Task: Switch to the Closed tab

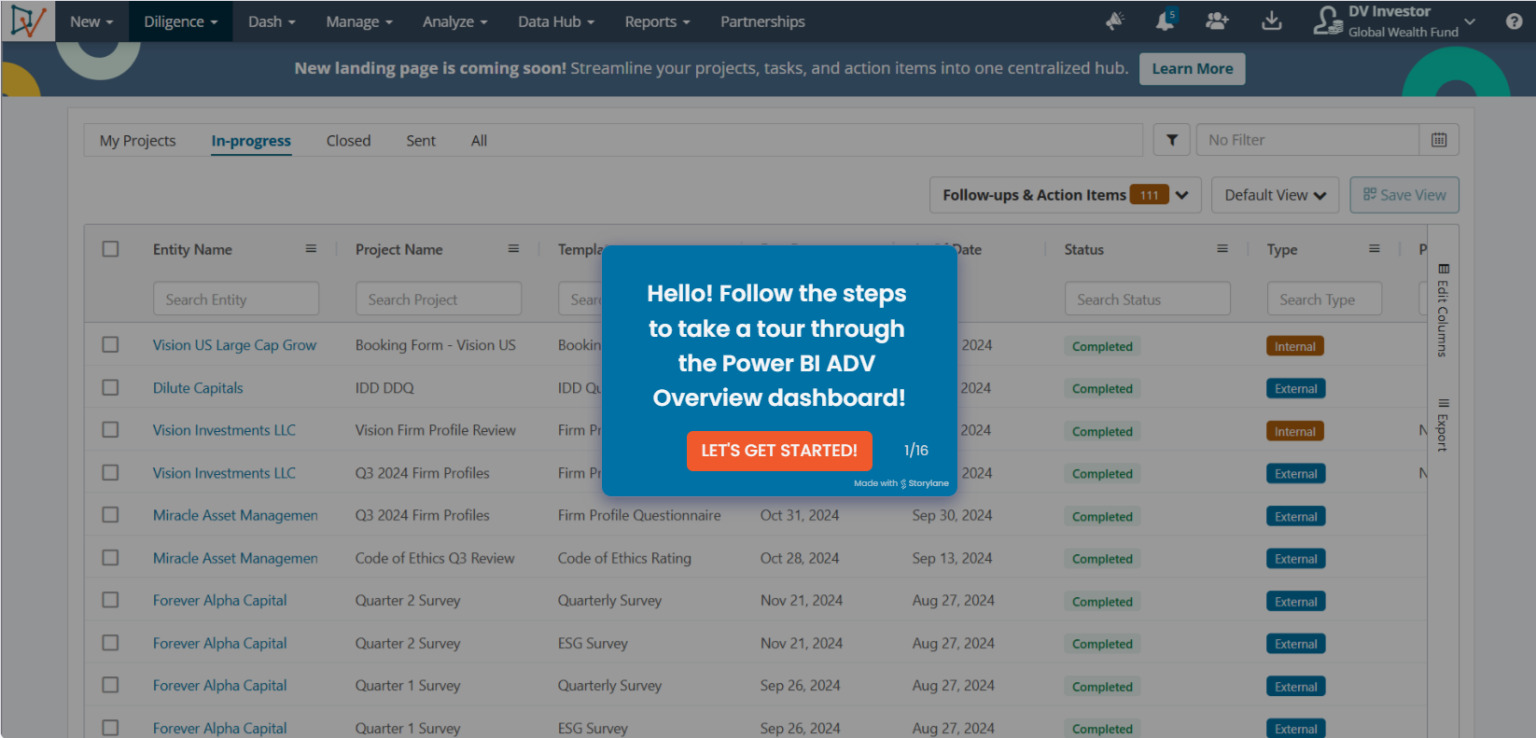Action: (348, 141)
